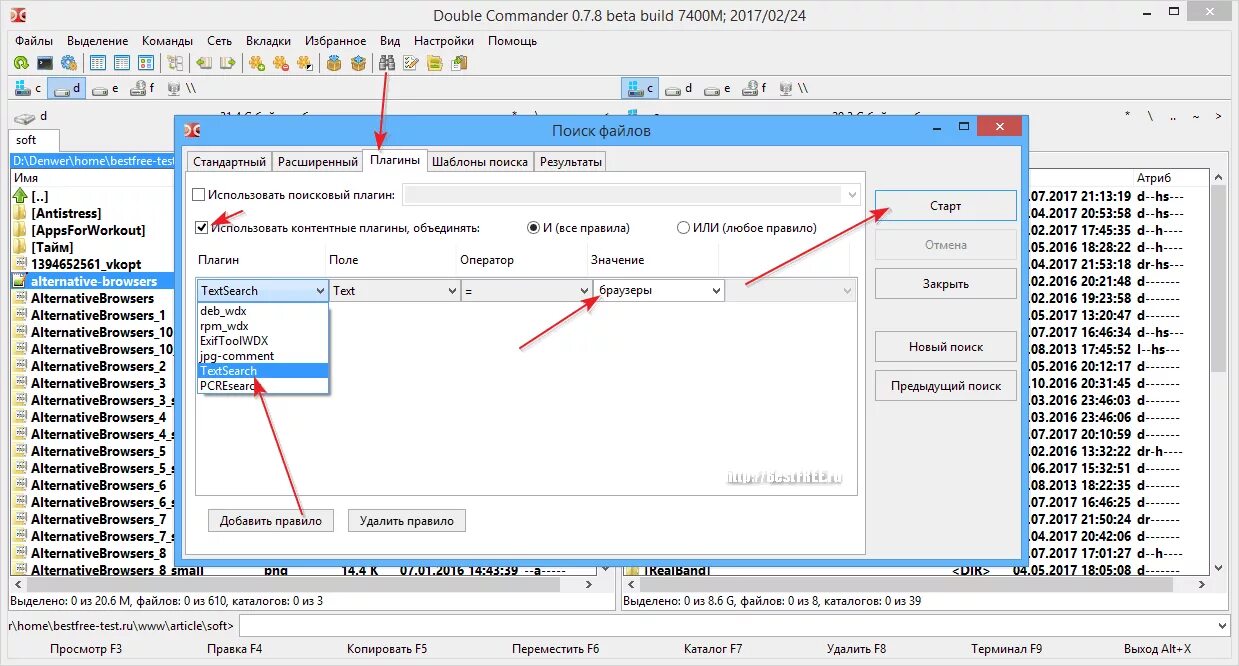Open the Оператор dropdown showing '='
The height and width of the screenshot is (666, 1239).
[x=526, y=290]
